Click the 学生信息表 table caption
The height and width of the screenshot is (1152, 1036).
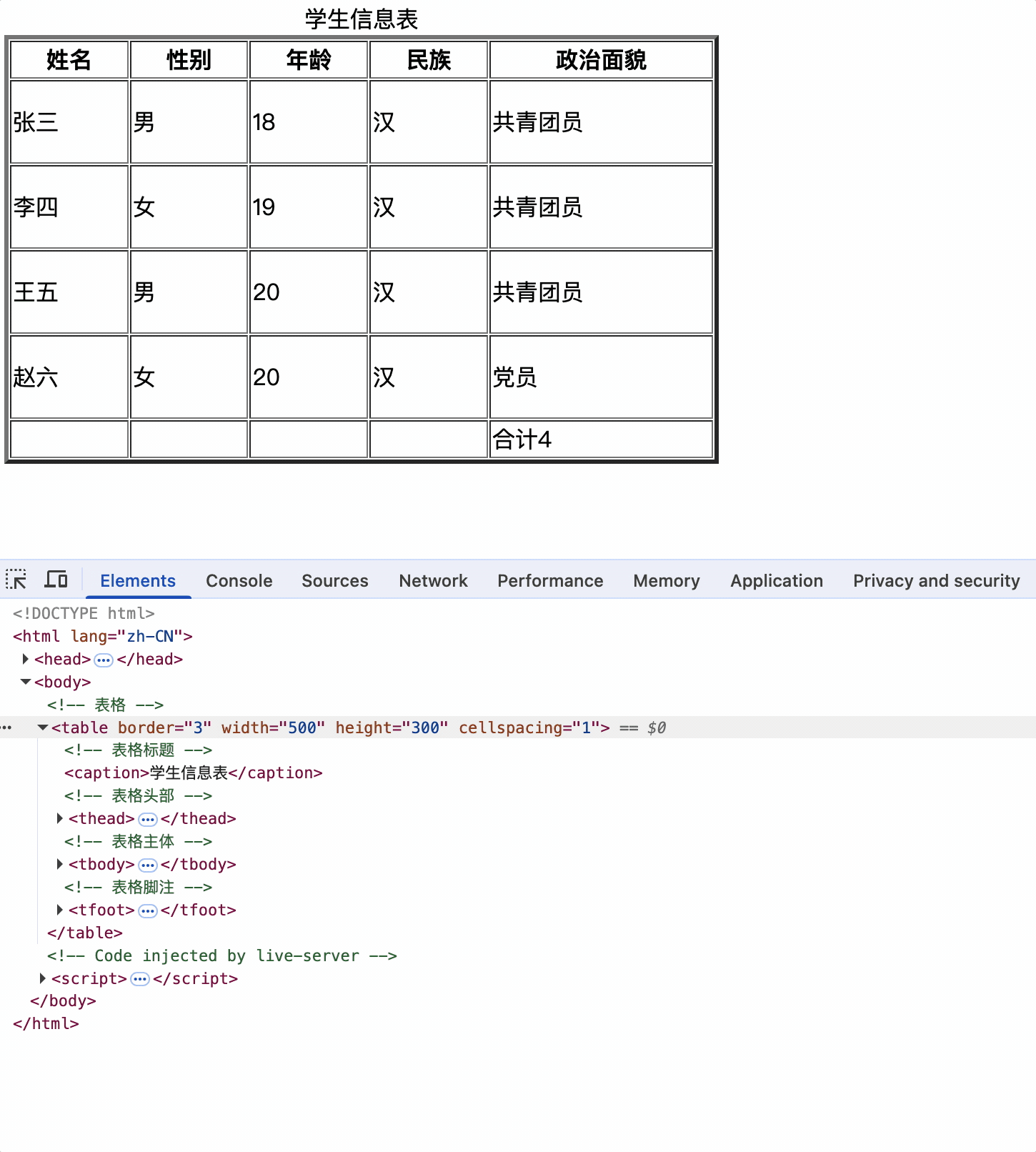pyautogui.click(x=362, y=19)
